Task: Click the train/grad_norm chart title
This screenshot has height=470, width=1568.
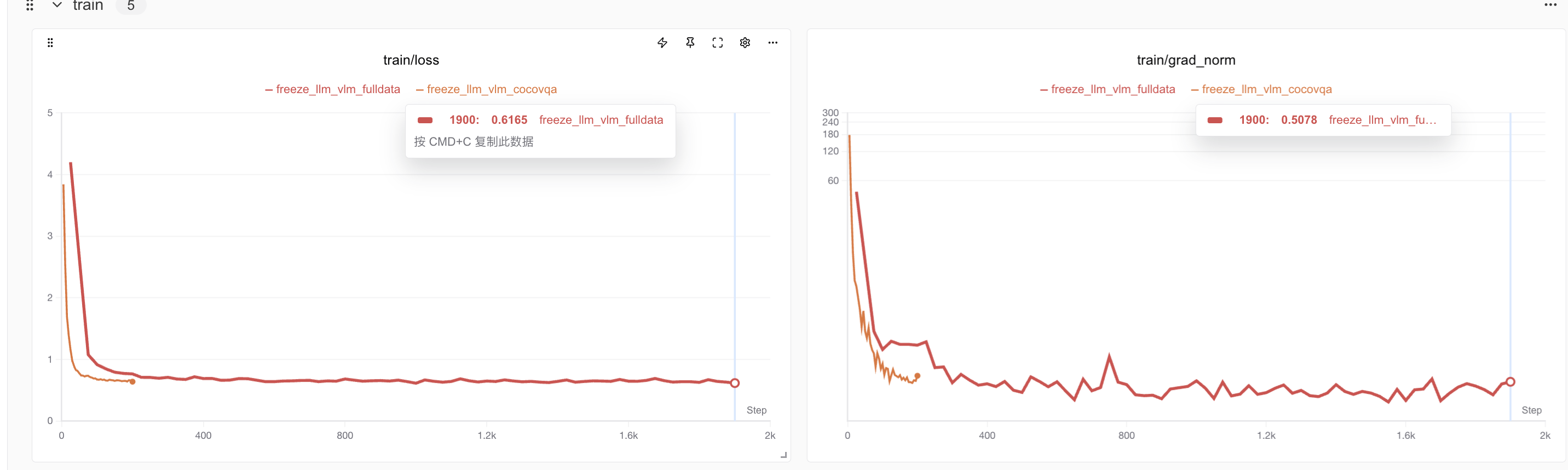Action: coord(1186,60)
